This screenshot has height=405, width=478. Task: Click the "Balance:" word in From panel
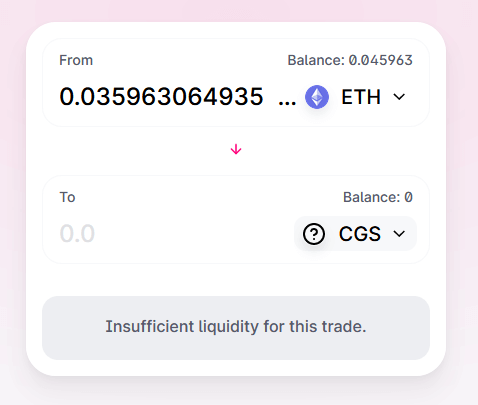316,60
